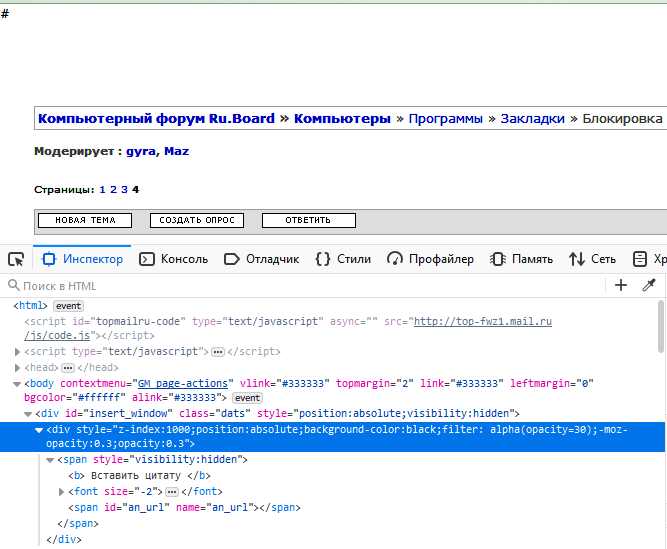Open the Стили editor tab
667x549 pixels.
tap(343, 259)
